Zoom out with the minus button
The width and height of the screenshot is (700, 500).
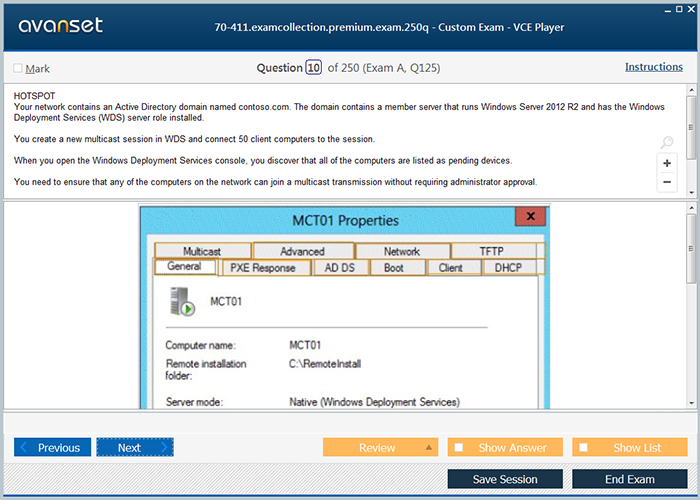pos(667,182)
